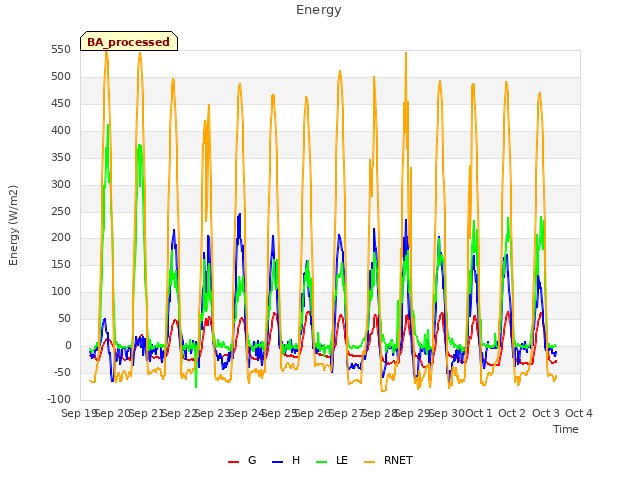640x480 pixels.
Task: Click the 450 y-axis tick label
Action: tap(61, 103)
